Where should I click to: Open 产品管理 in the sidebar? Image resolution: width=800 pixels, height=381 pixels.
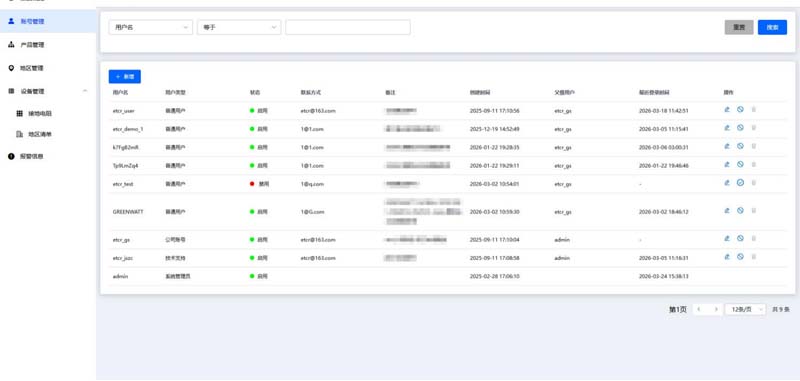coord(48,45)
